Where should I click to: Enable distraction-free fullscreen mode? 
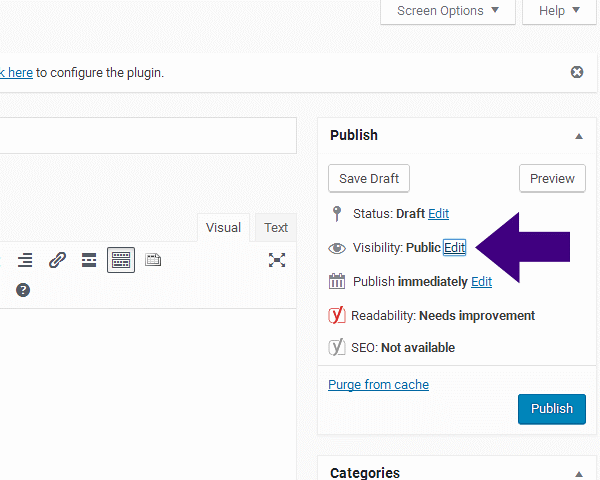(277, 260)
